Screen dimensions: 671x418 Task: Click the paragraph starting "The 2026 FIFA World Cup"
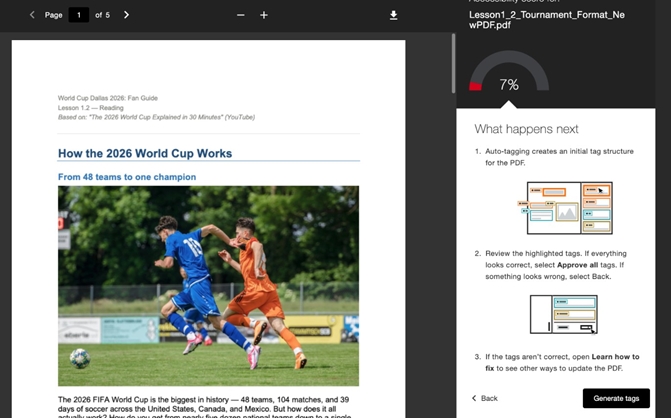pyautogui.click(x=205, y=407)
